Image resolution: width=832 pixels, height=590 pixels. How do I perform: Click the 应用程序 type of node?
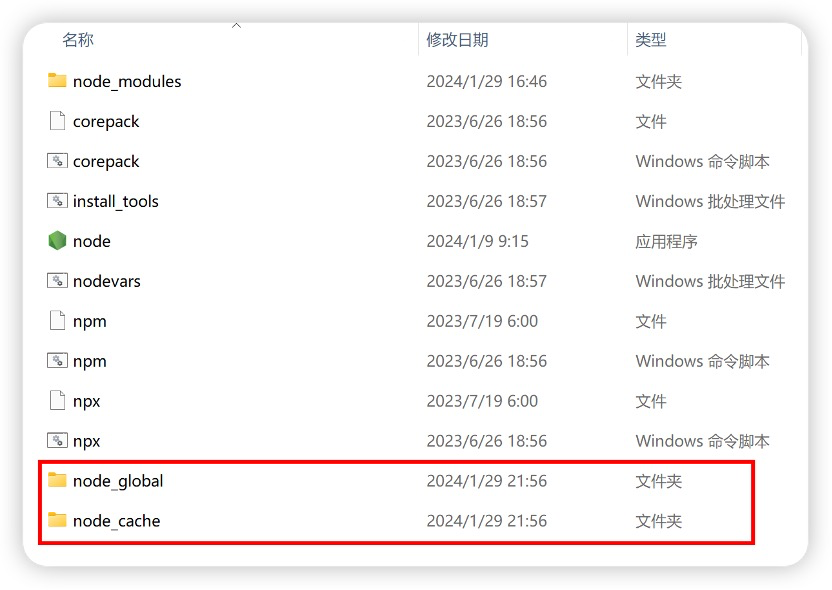coord(666,241)
